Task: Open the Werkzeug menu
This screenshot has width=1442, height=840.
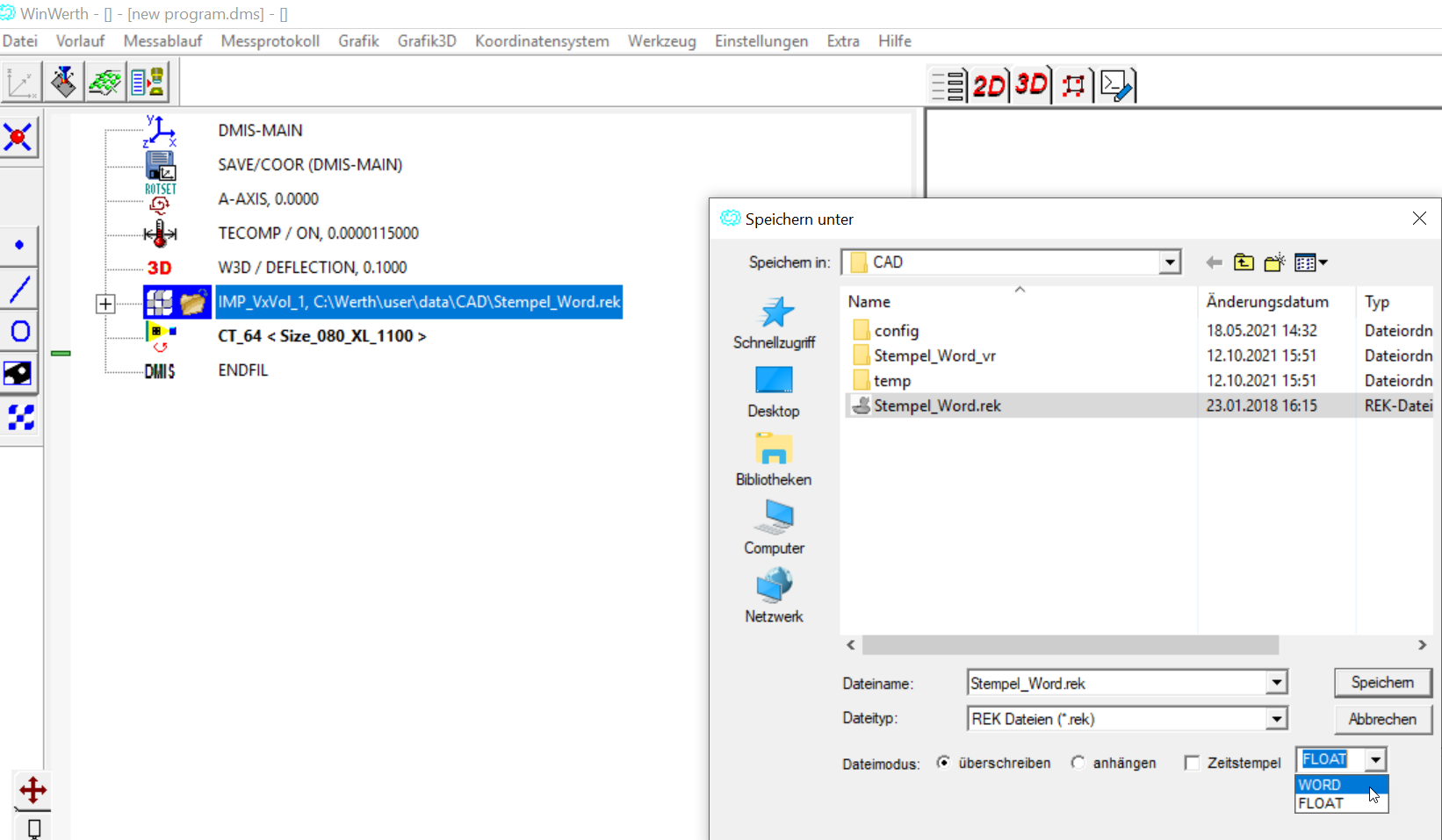Action: pyautogui.click(x=661, y=41)
